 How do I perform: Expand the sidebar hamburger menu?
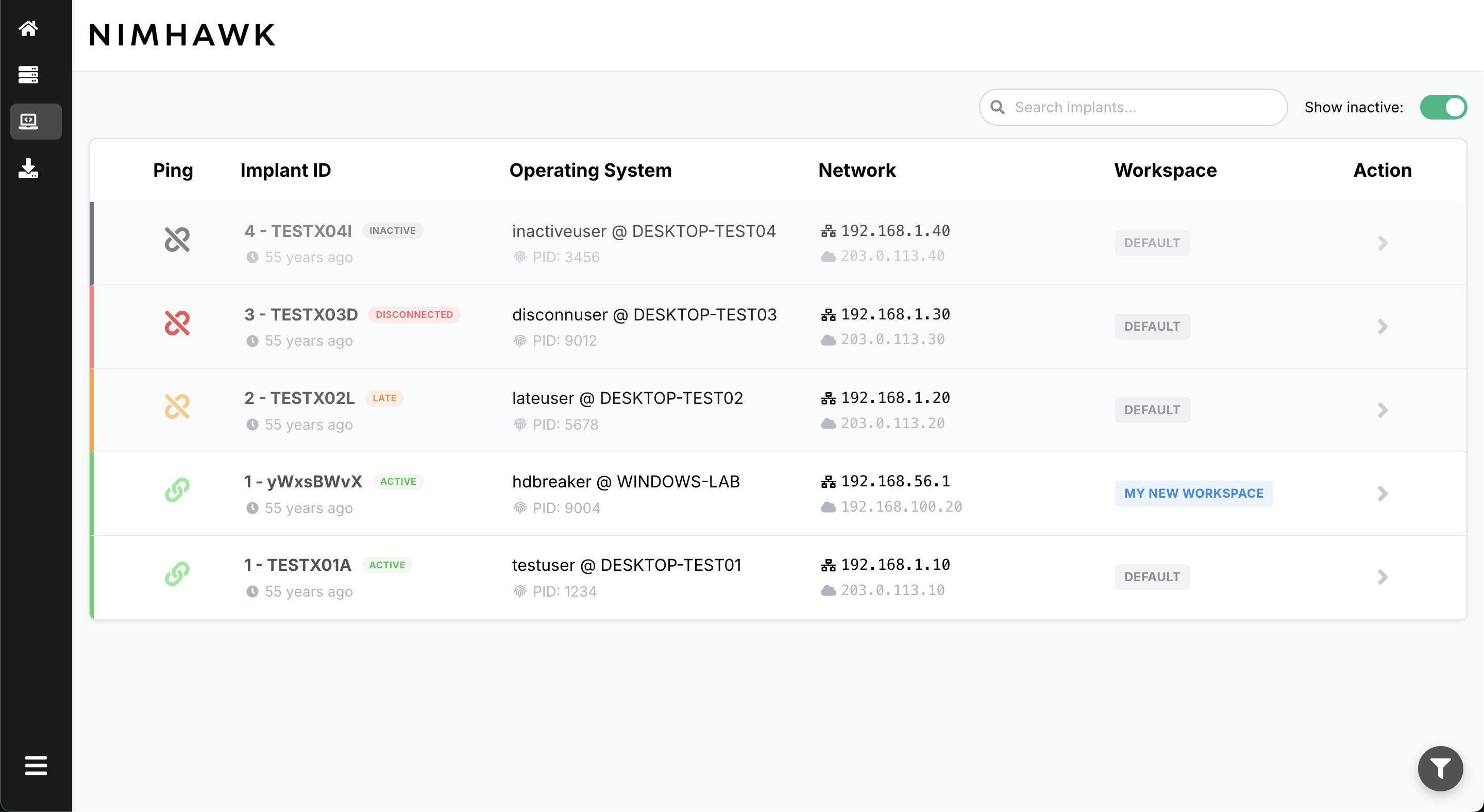(36, 765)
